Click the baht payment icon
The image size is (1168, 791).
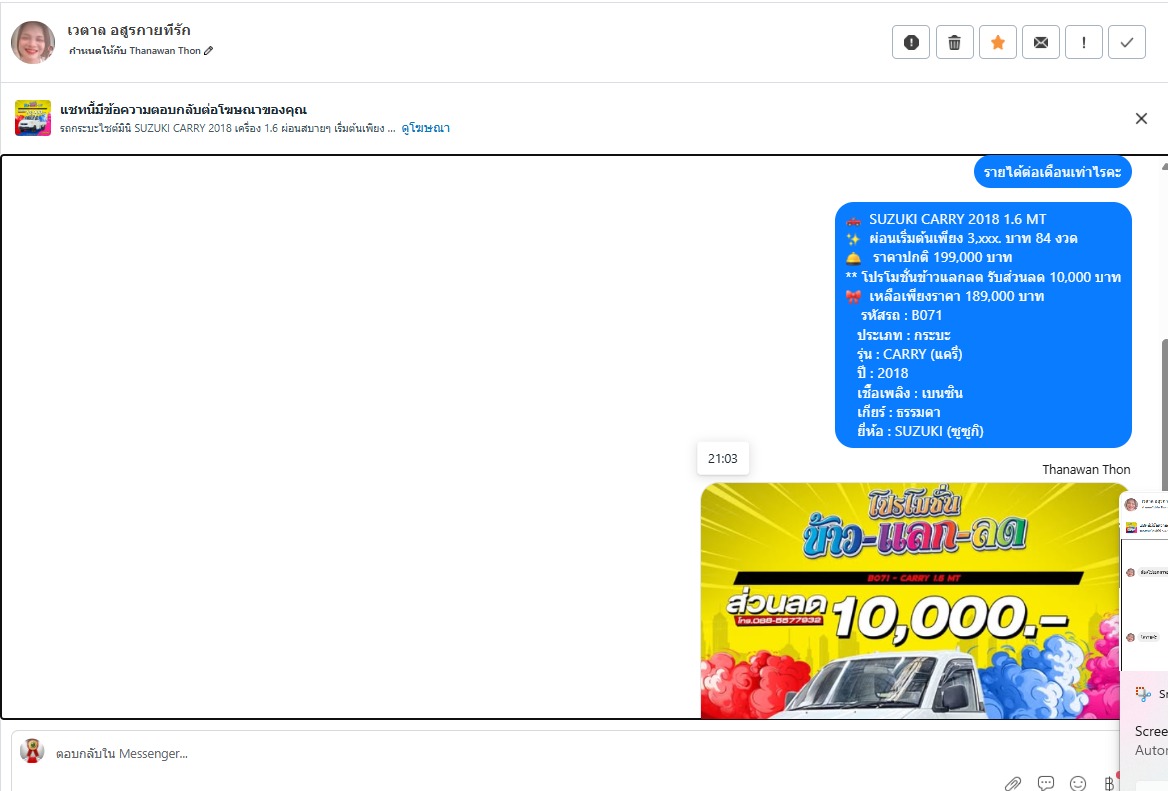click(x=1109, y=783)
